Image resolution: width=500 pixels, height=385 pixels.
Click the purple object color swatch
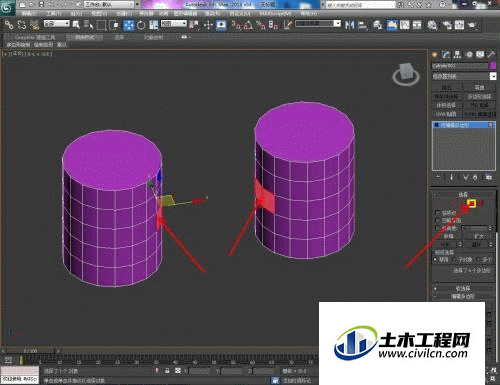click(493, 66)
